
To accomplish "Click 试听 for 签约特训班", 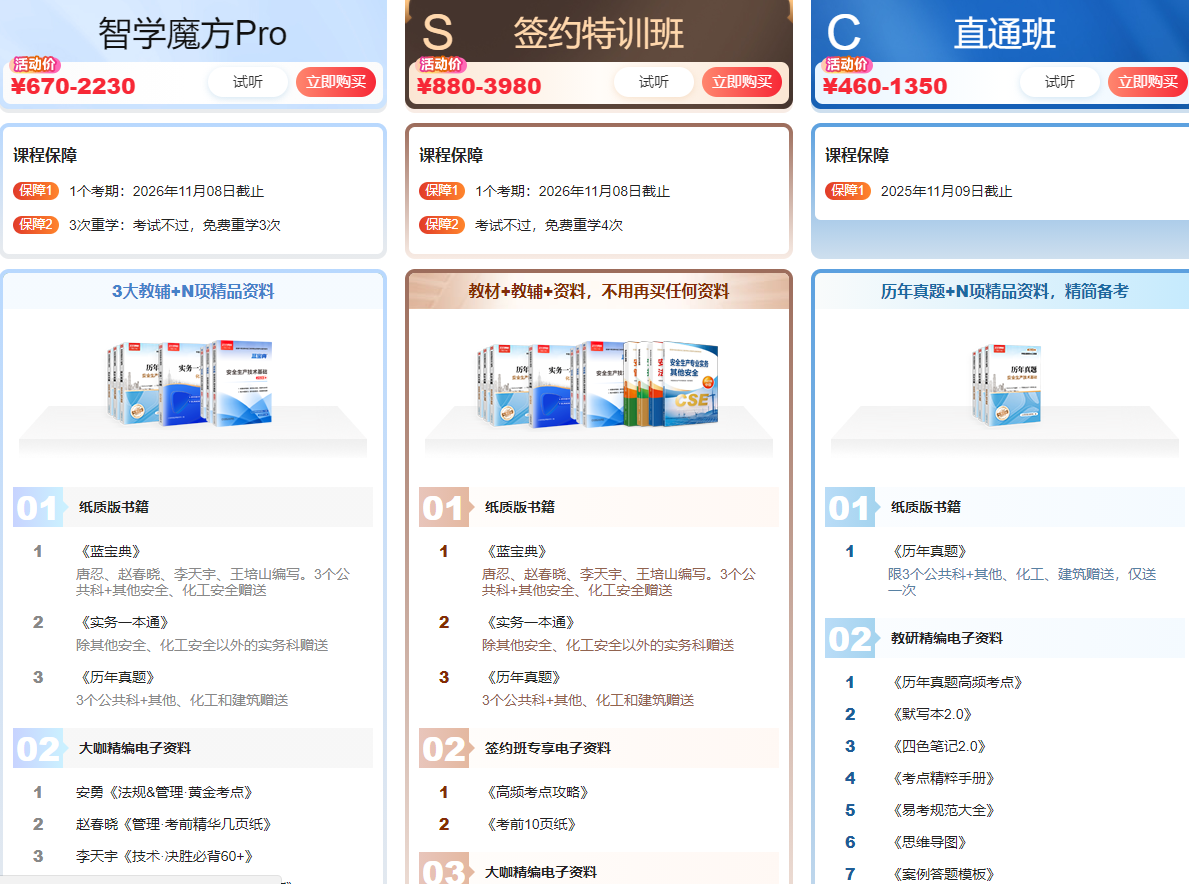I will [x=653, y=82].
